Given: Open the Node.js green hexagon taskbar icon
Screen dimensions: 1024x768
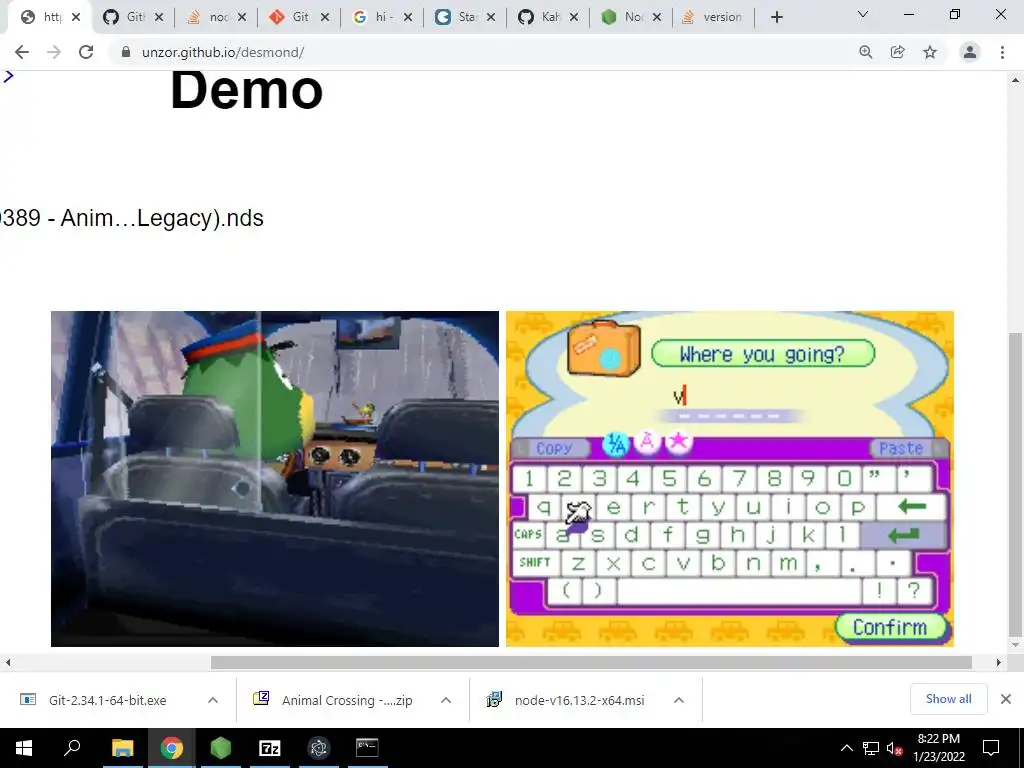Looking at the screenshot, I should (x=221, y=748).
